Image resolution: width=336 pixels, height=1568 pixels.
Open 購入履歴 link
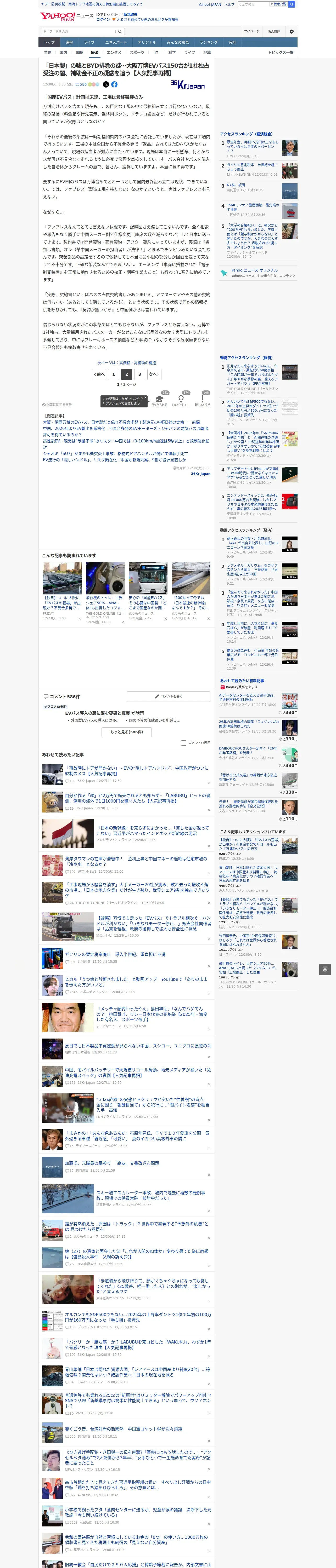pos(274,31)
